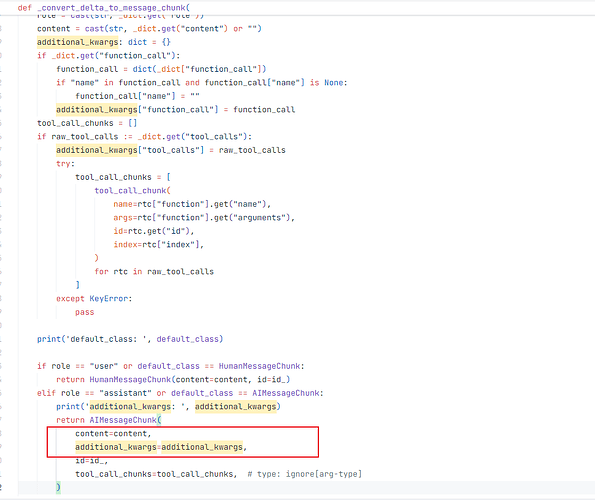Click the function_call["name"] = "" assignment
595x500 pixels.
137,96
